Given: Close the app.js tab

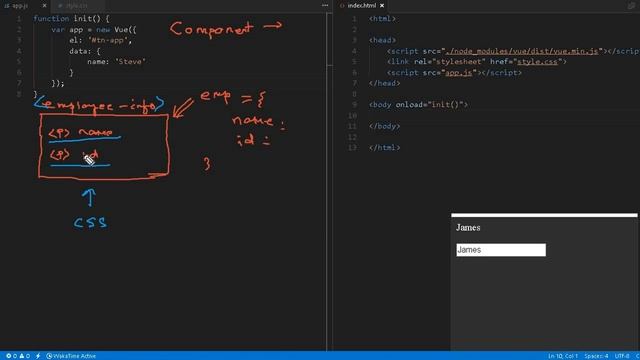Looking at the screenshot, I should pos(44,6).
